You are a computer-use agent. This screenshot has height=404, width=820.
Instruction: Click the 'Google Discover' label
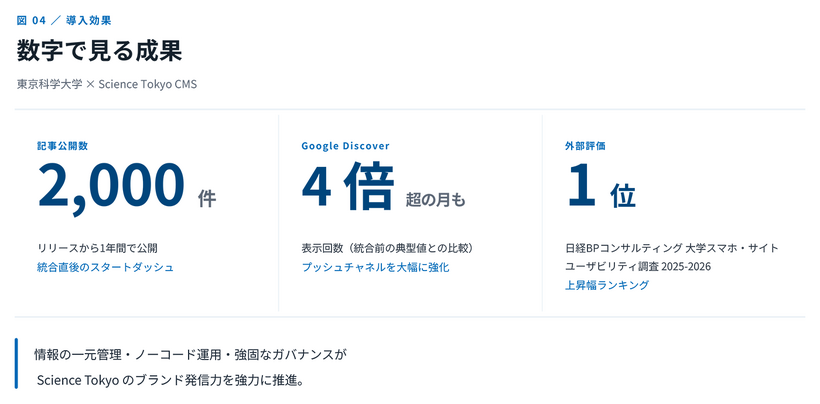point(345,146)
